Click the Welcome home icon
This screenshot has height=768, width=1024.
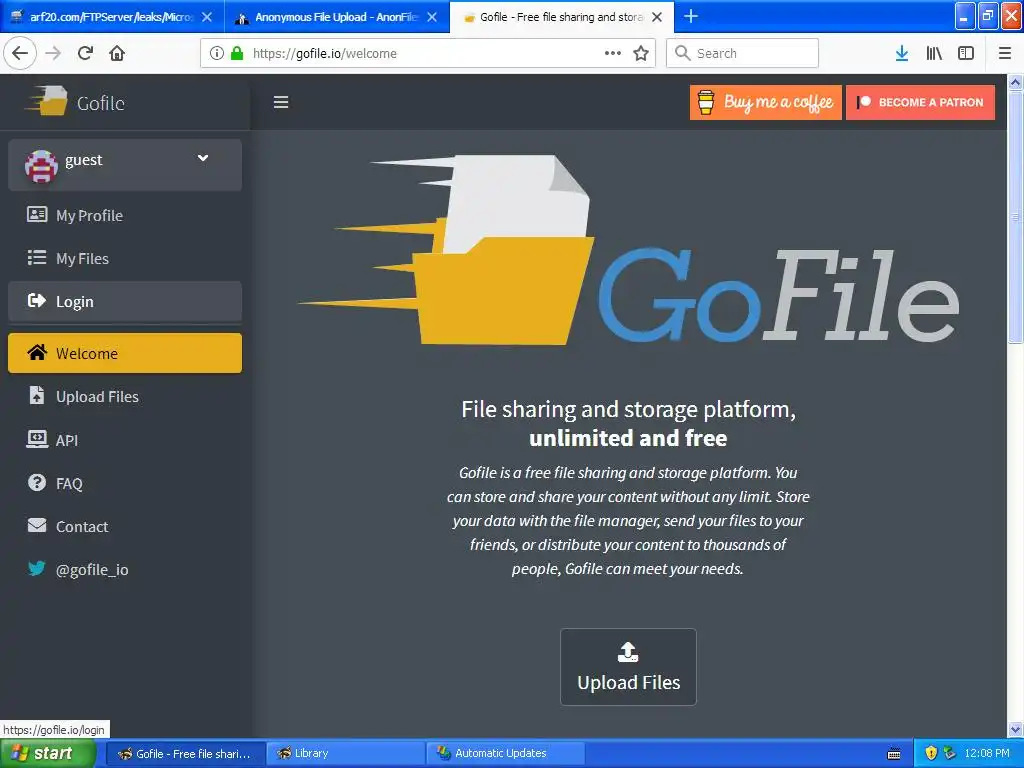tap(37, 352)
